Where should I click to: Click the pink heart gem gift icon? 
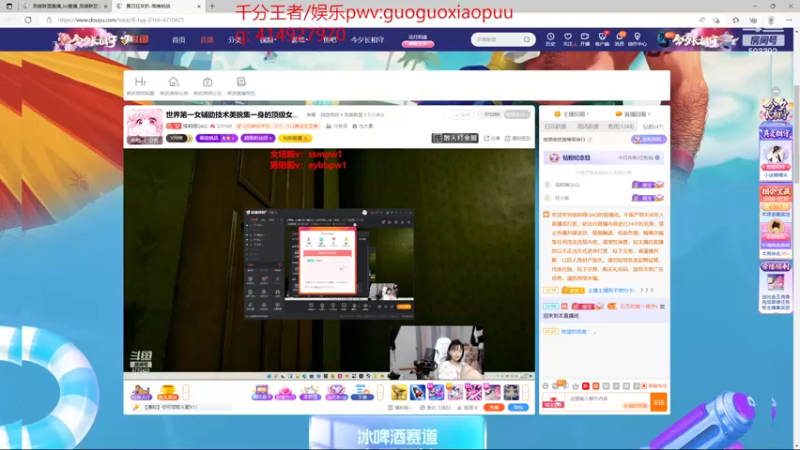(x=286, y=392)
